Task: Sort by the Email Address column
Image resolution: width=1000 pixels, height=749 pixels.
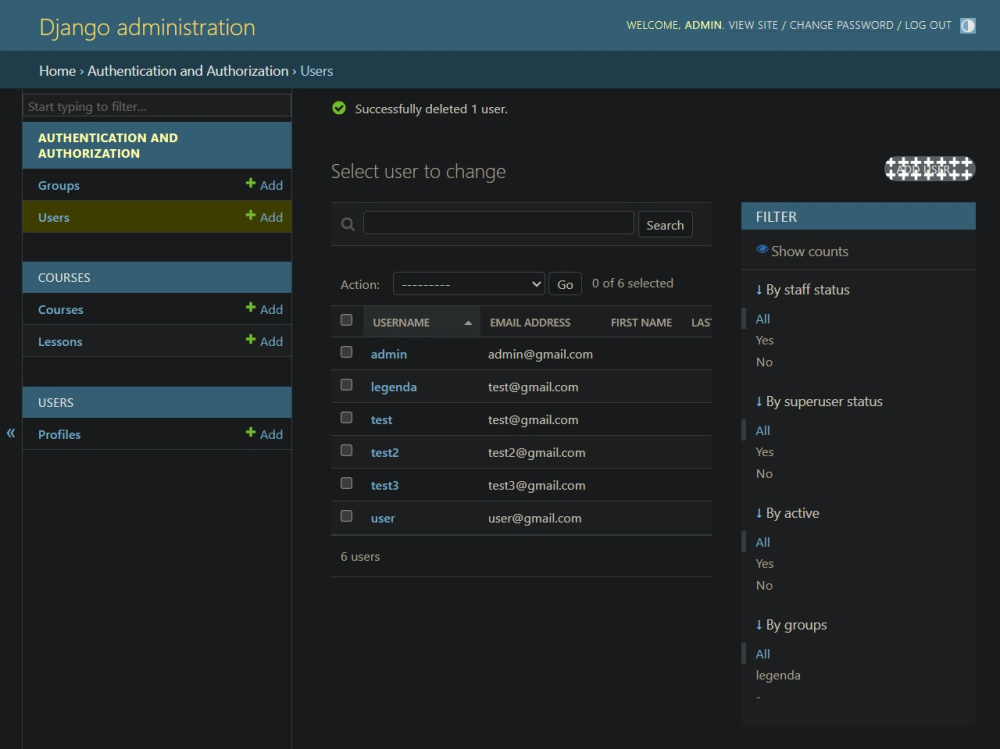Action: [x=530, y=323]
